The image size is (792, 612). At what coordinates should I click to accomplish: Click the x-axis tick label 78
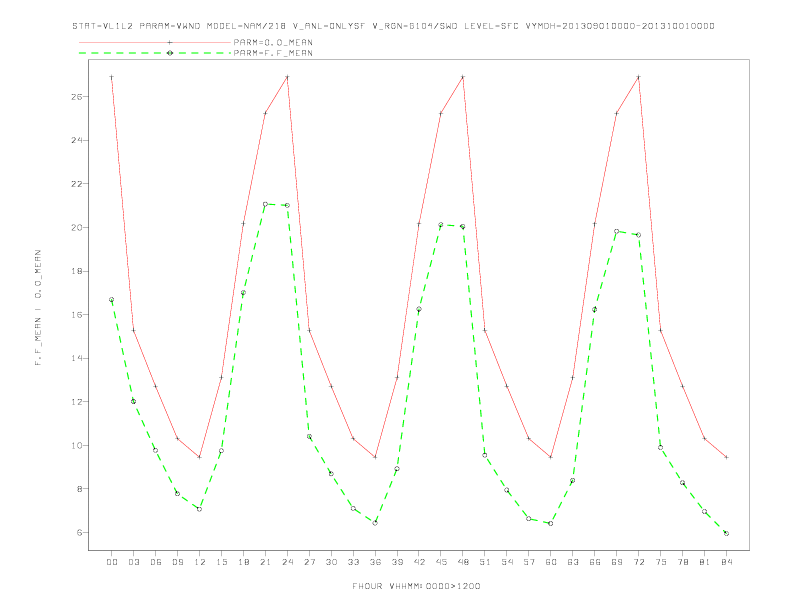coord(683,562)
